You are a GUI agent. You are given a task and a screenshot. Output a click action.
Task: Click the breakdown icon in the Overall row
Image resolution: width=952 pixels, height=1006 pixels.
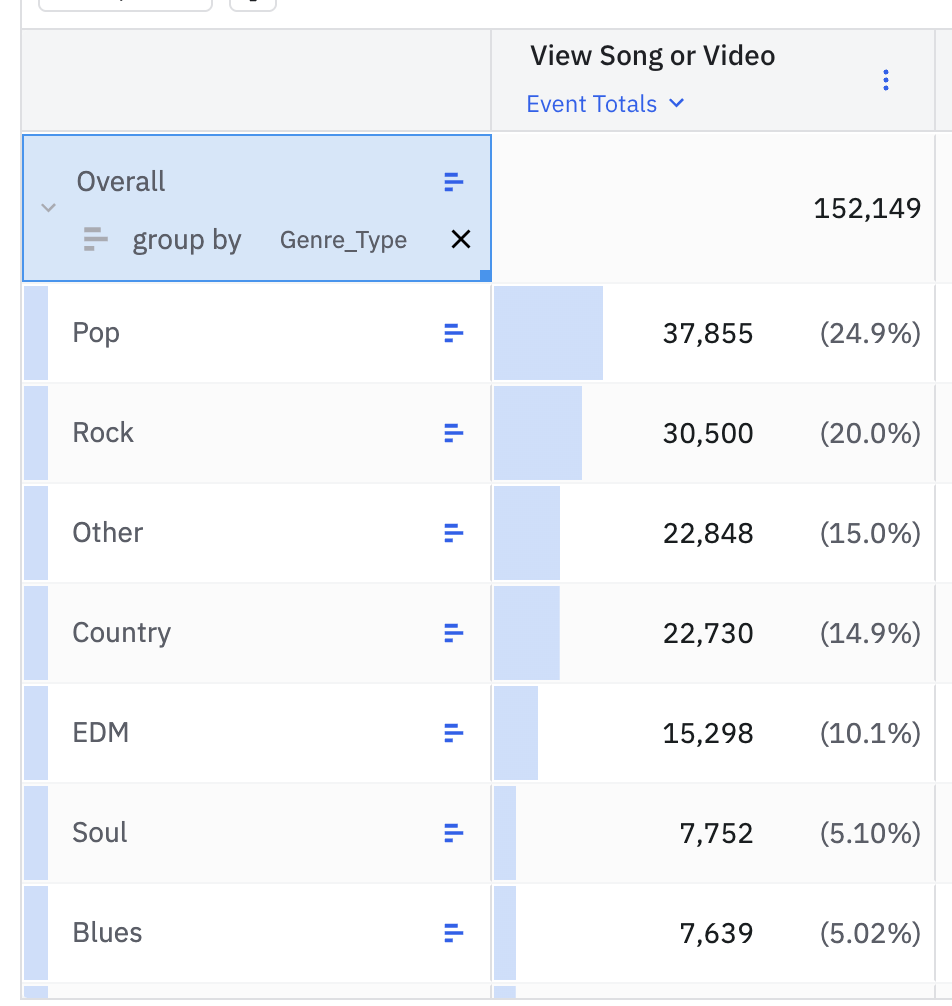coord(453,182)
